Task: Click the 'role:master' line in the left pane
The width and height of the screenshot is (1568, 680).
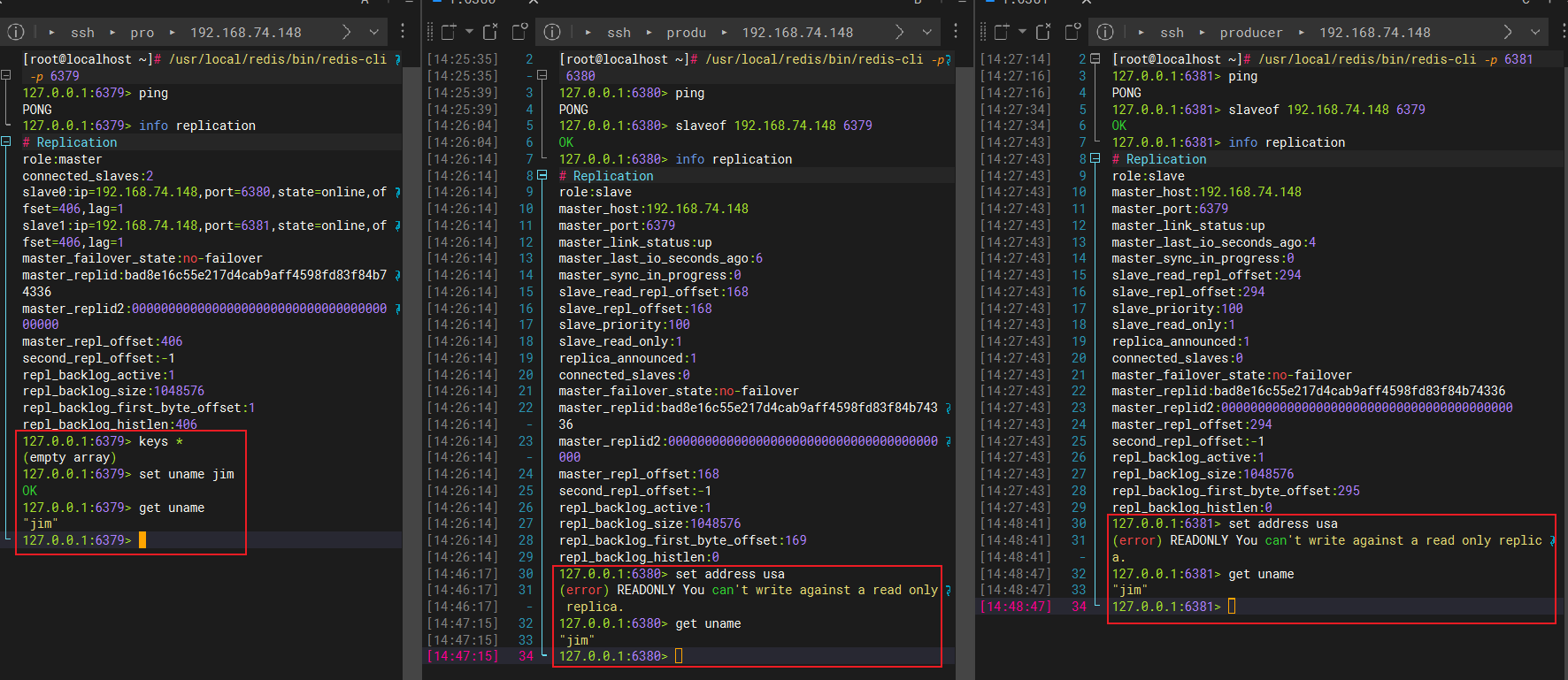Action: point(62,159)
